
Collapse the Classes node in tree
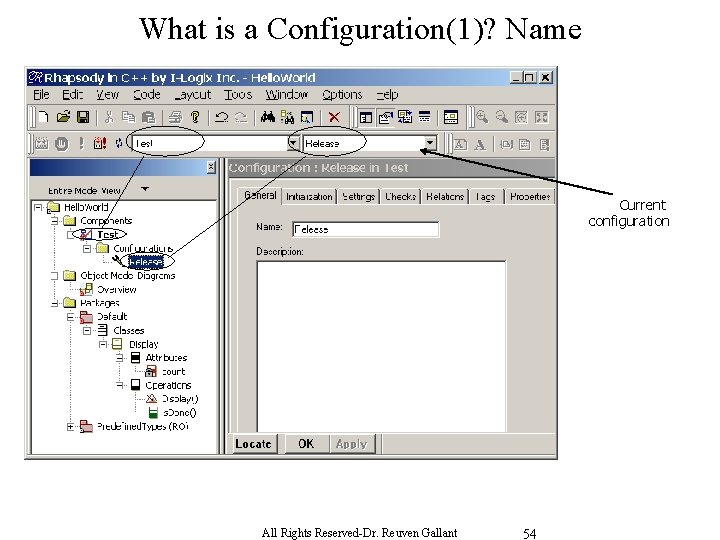coord(87,331)
